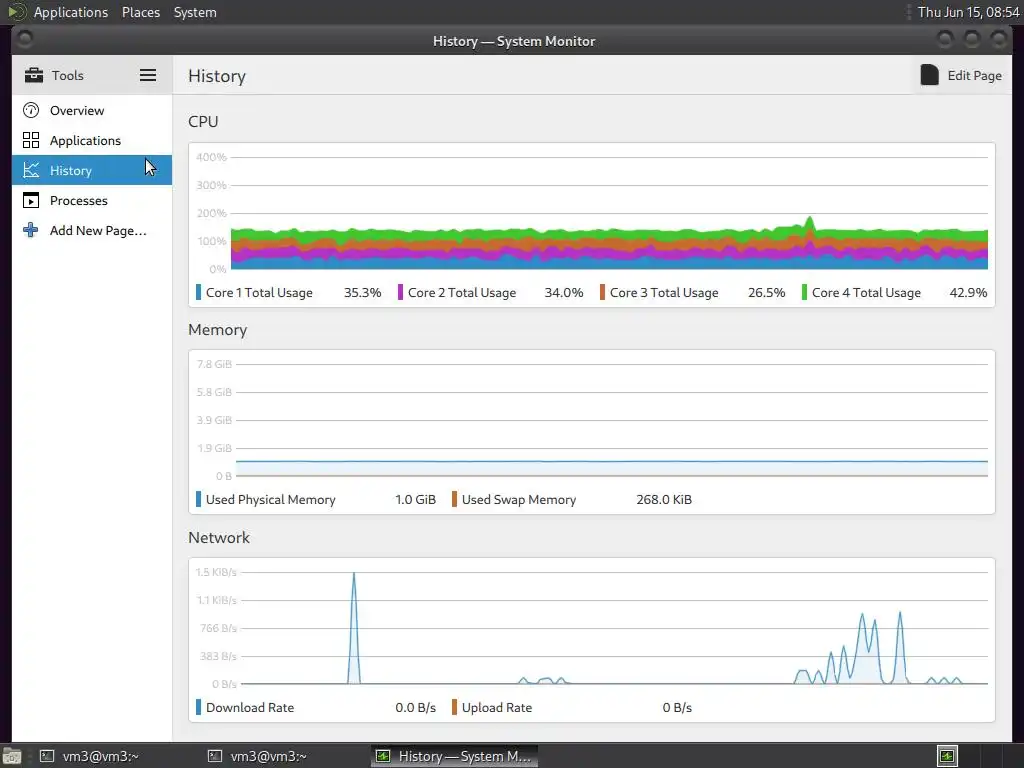
Task: Click the Upload Rate label
Action: click(x=496, y=708)
